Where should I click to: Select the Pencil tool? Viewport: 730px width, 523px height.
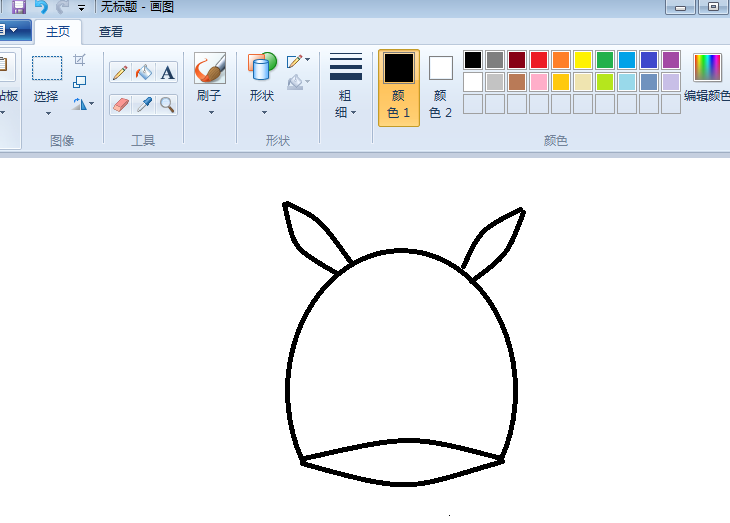coord(120,73)
